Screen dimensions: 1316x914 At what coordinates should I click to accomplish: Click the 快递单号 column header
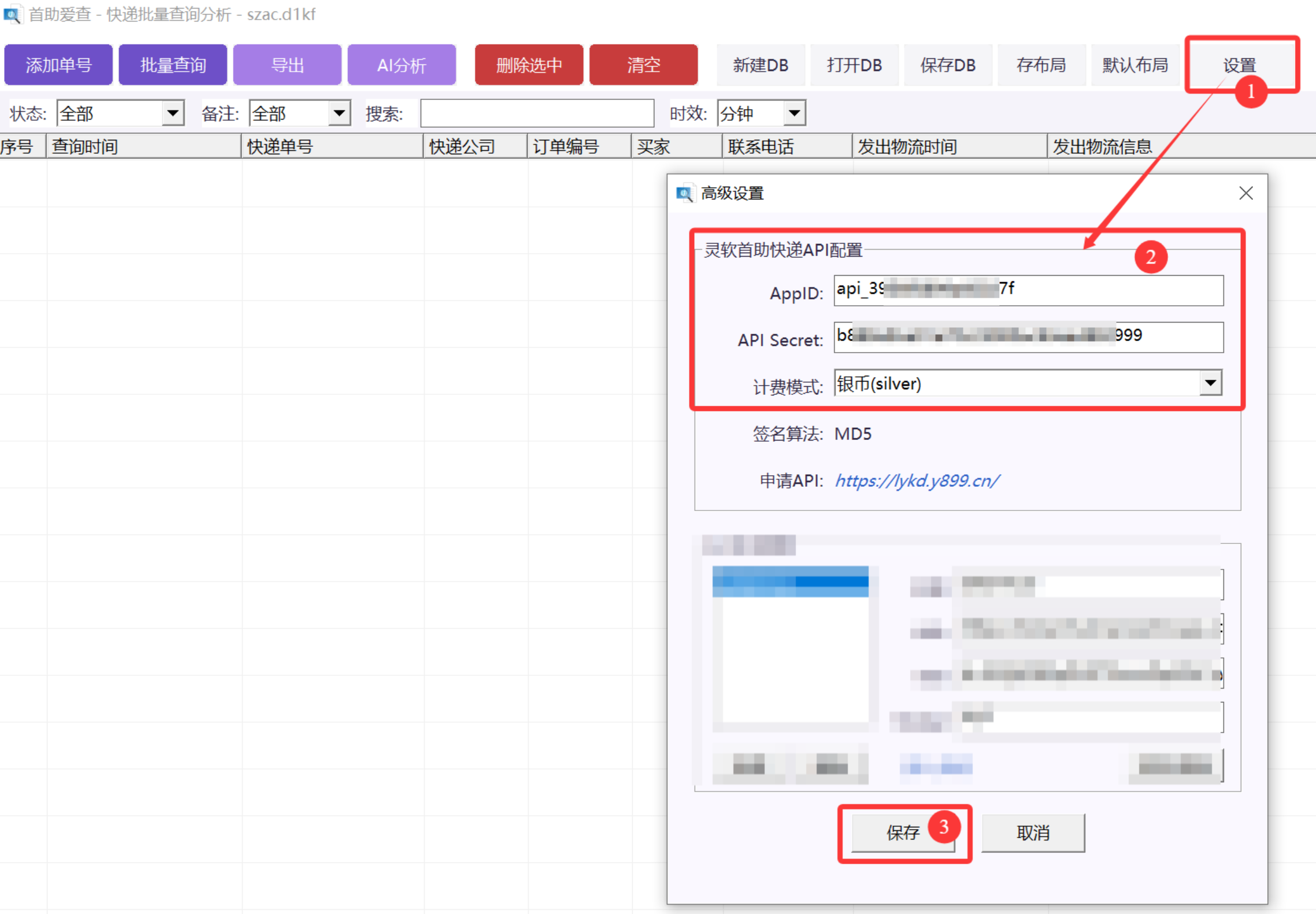tap(332, 146)
